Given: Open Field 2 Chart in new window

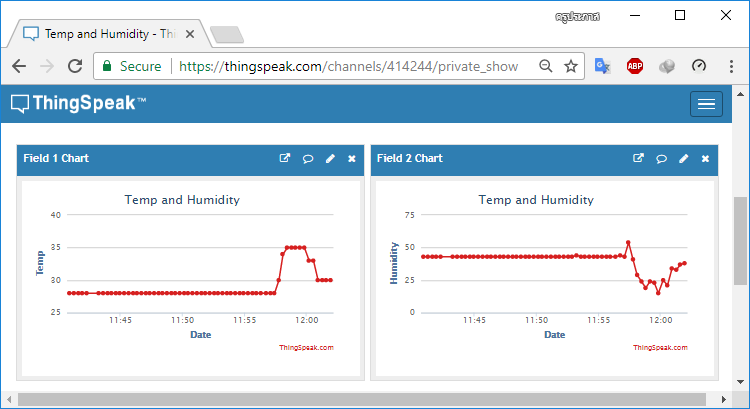Looking at the screenshot, I should 638,158.
